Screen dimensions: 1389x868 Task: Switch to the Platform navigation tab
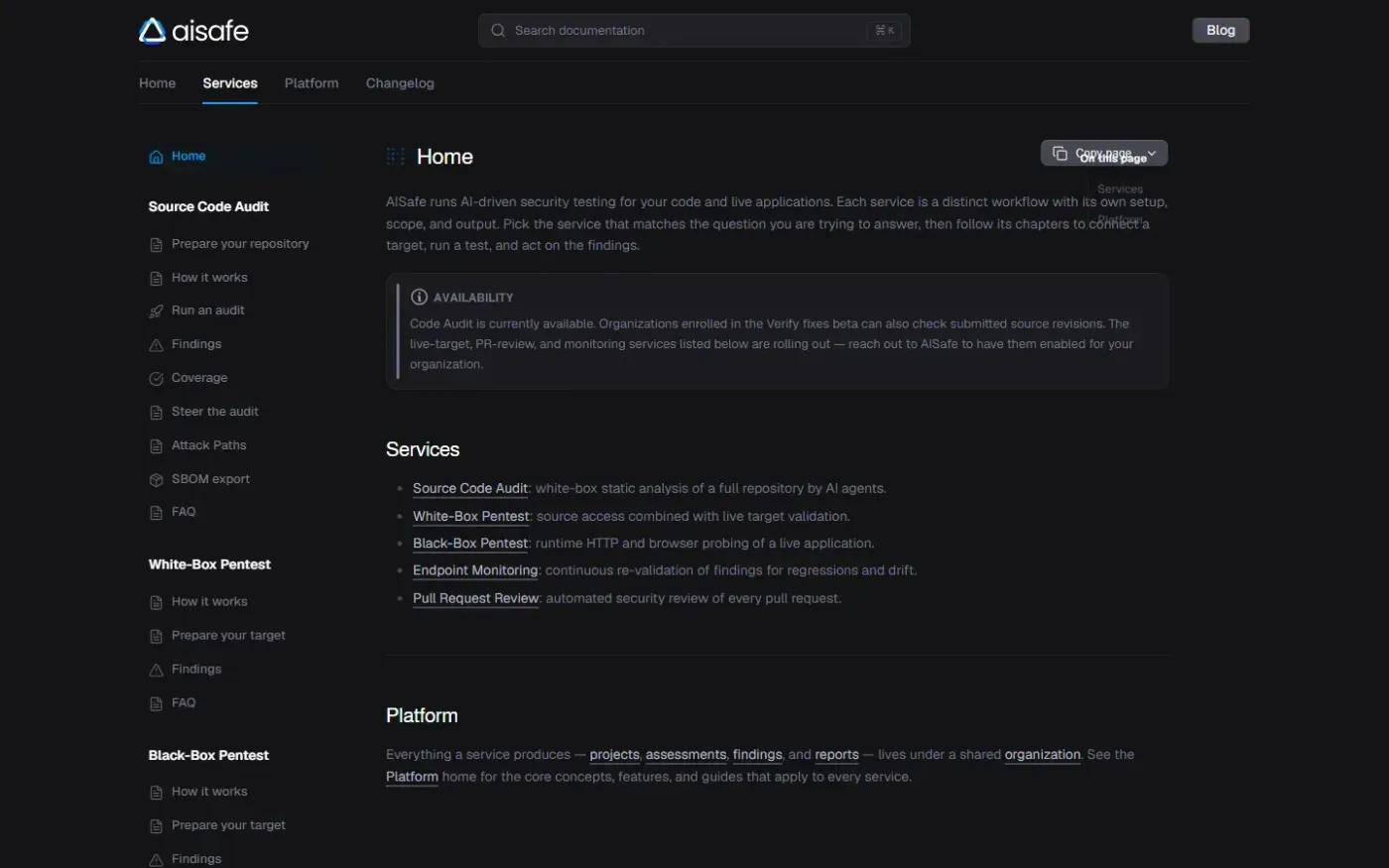tap(312, 83)
